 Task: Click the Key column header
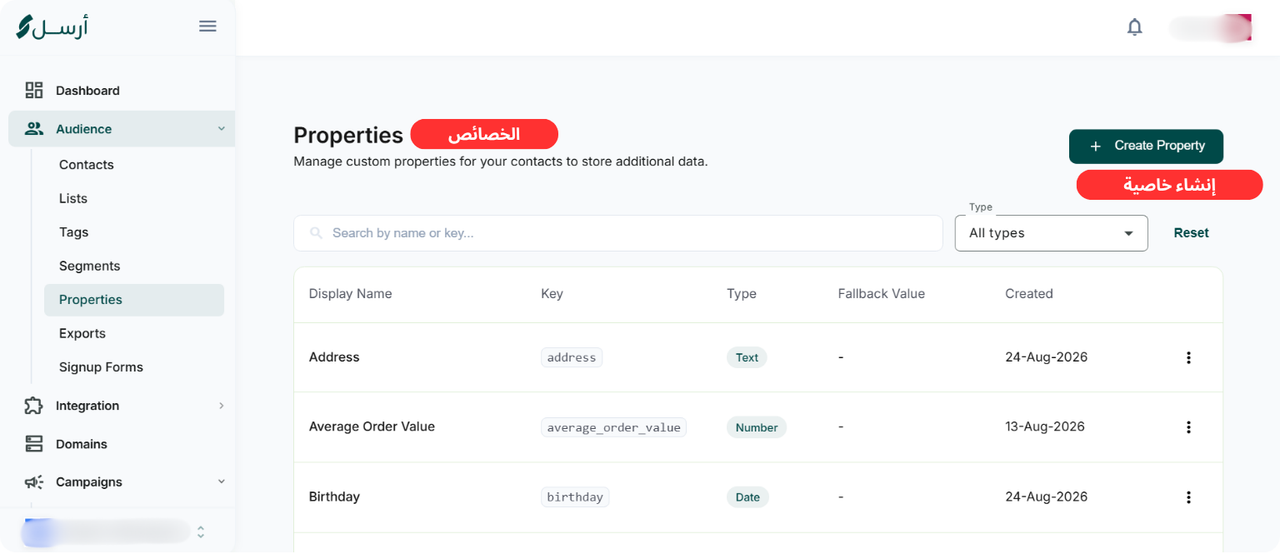[x=552, y=294]
